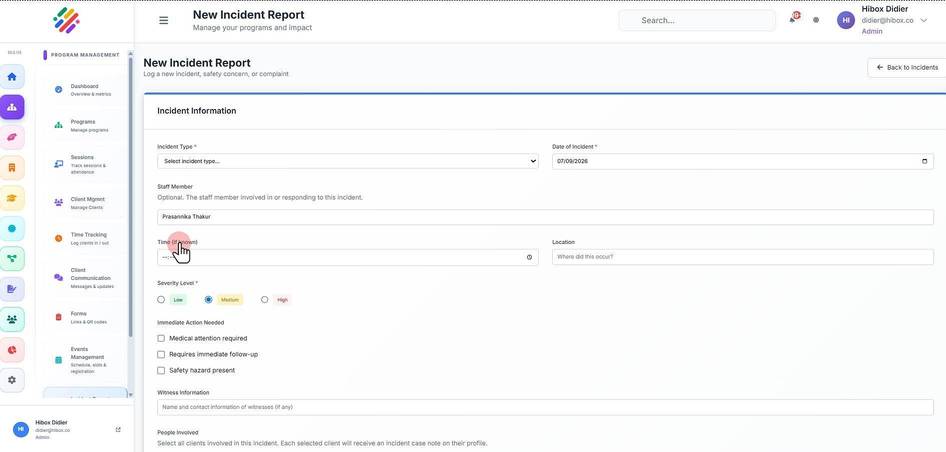Open Client Communication menu item
Viewport: 946px width, 452px height.
(84, 278)
